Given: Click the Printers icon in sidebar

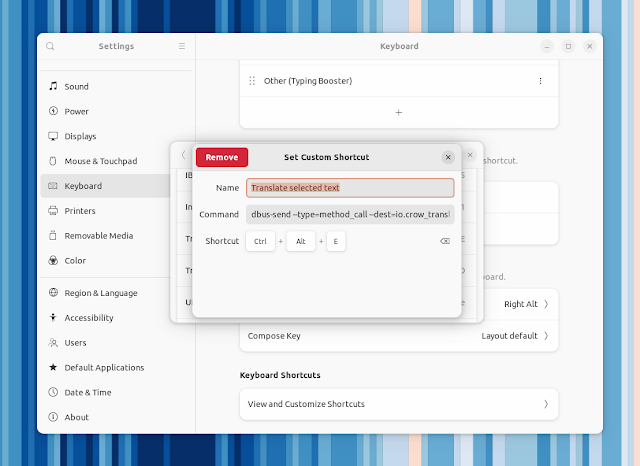Looking at the screenshot, I should click(x=53, y=211).
